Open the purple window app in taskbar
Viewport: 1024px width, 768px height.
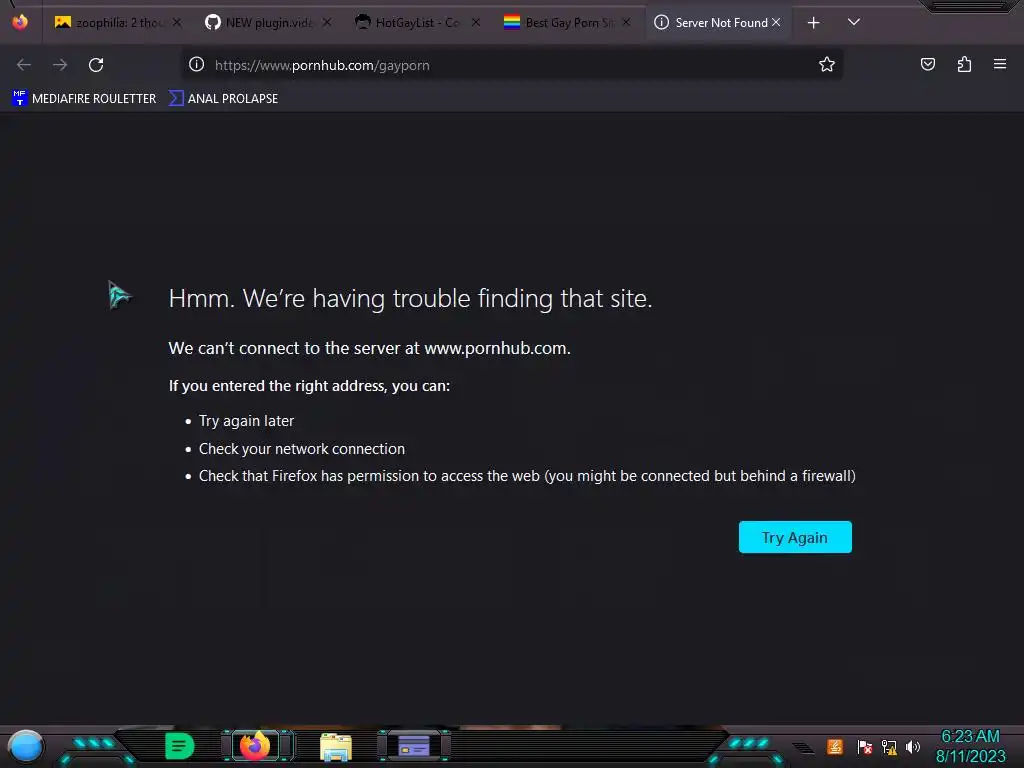click(414, 746)
